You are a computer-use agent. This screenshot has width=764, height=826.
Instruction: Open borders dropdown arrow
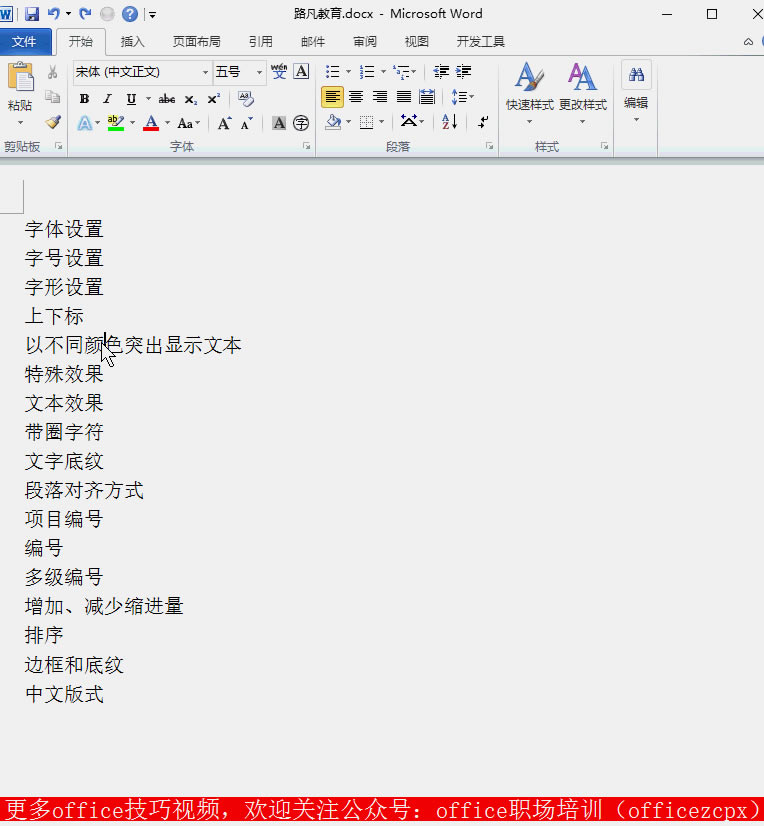(381, 122)
